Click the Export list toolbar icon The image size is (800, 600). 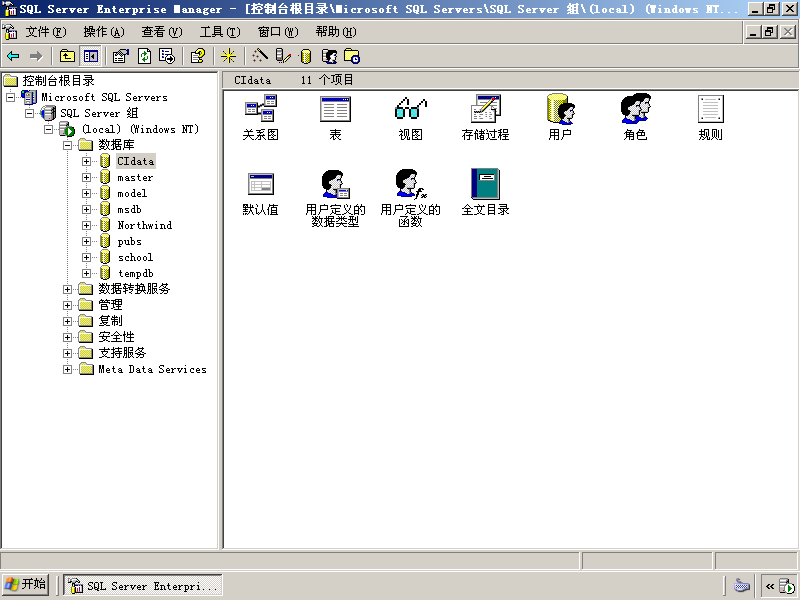point(167,56)
